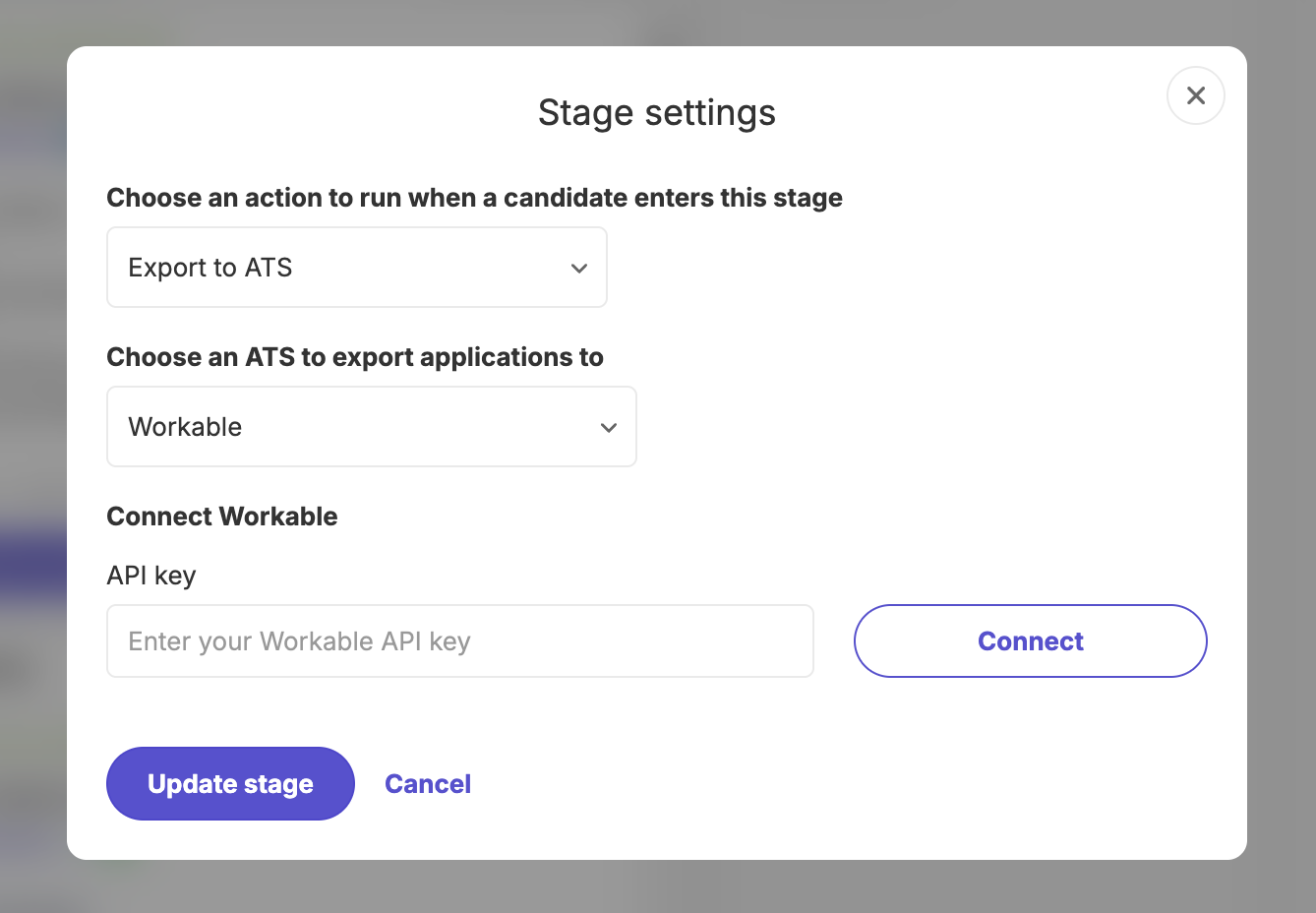Click the Stage settings title text
Viewport: 1316px width, 913px height.
[657, 113]
